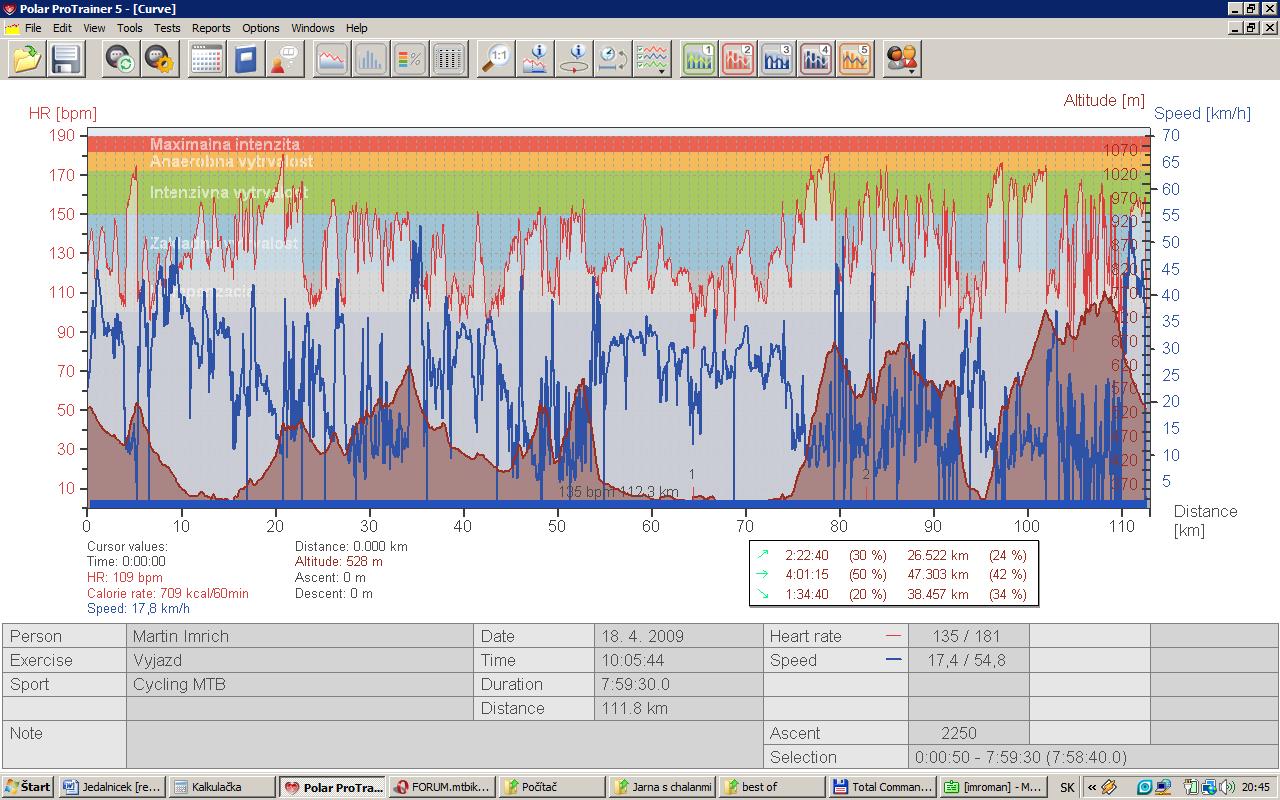This screenshot has width=1280, height=800.
Task: Toggle the time/distance axis switch icon
Action: [x=612, y=60]
